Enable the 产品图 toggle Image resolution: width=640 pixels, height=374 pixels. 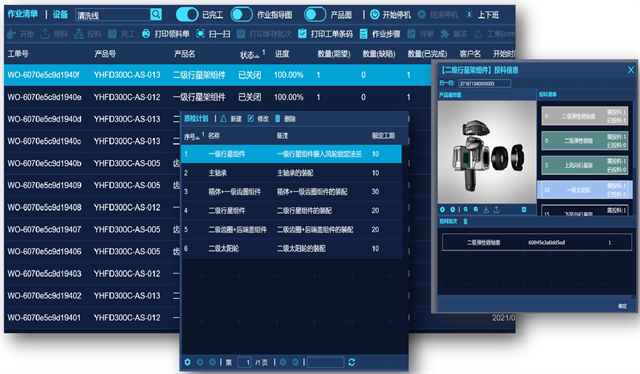[315, 15]
